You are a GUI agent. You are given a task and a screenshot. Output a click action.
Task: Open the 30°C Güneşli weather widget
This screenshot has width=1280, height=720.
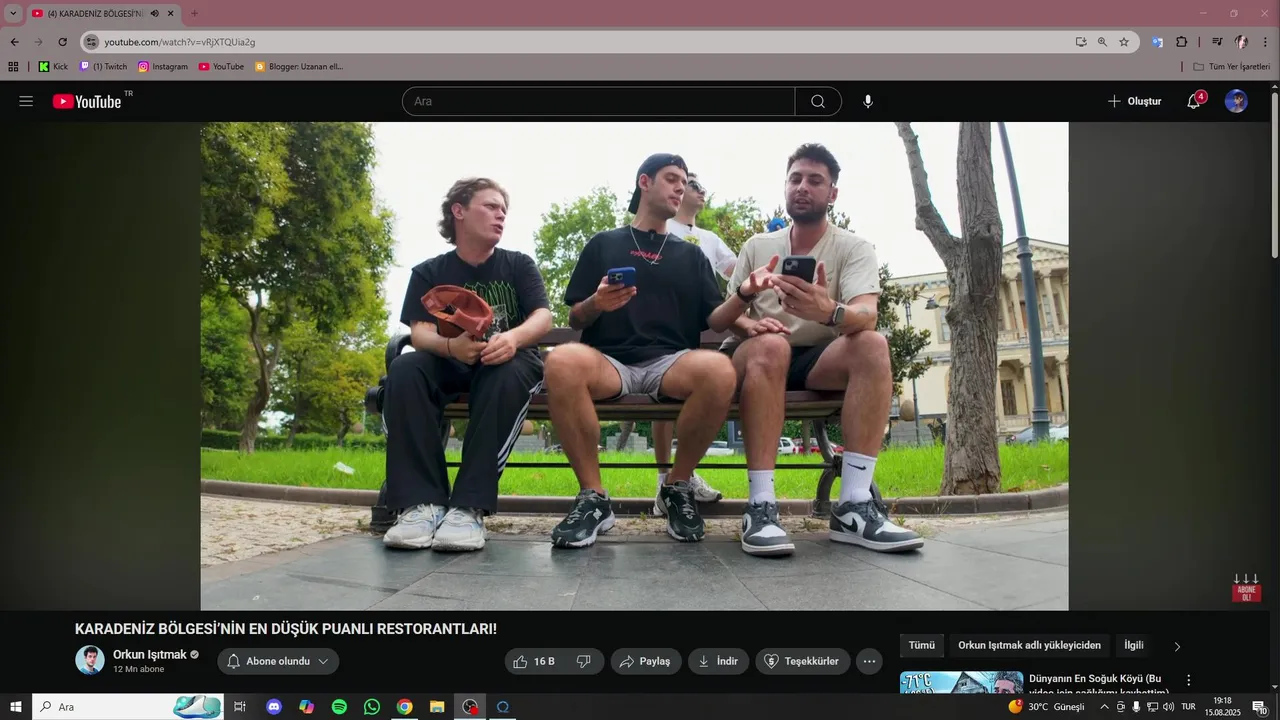coord(1047,707)
